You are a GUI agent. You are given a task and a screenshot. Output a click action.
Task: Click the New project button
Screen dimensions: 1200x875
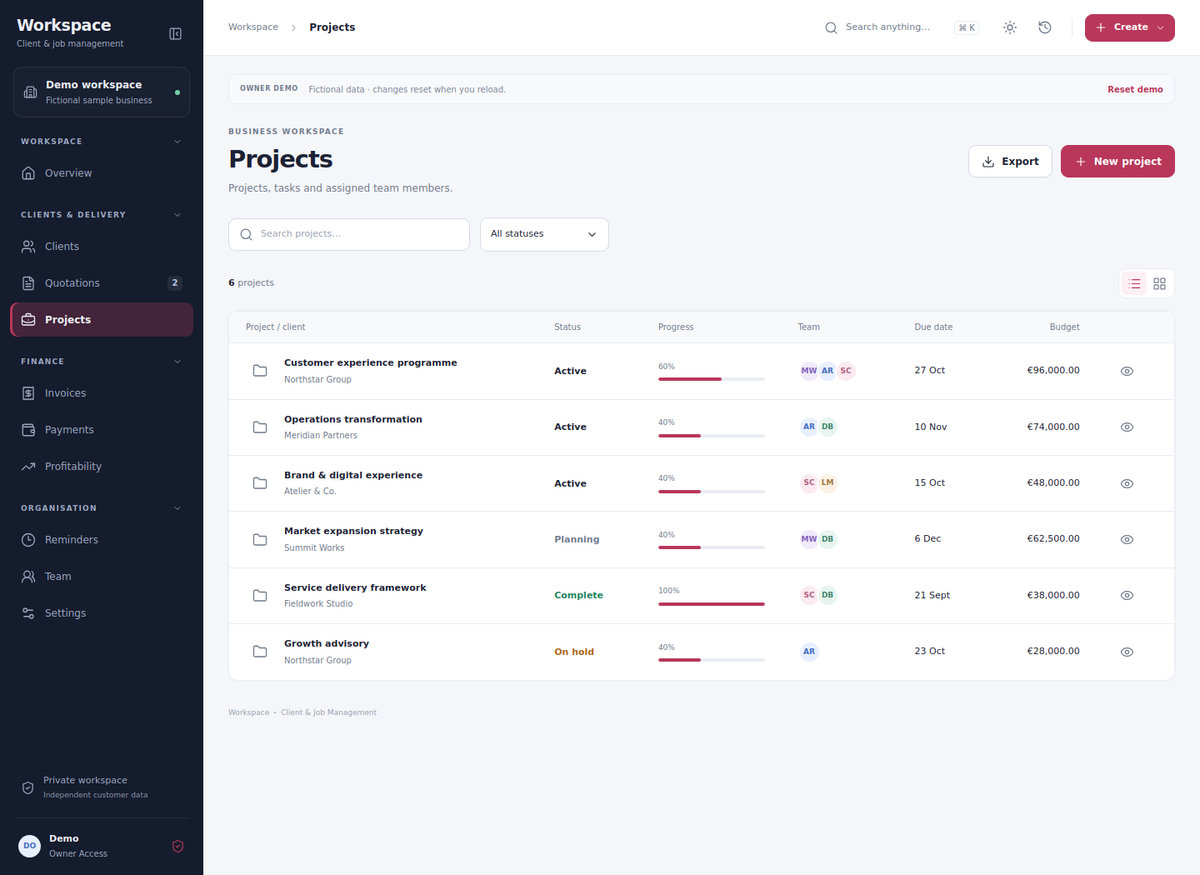point(1118,161)
